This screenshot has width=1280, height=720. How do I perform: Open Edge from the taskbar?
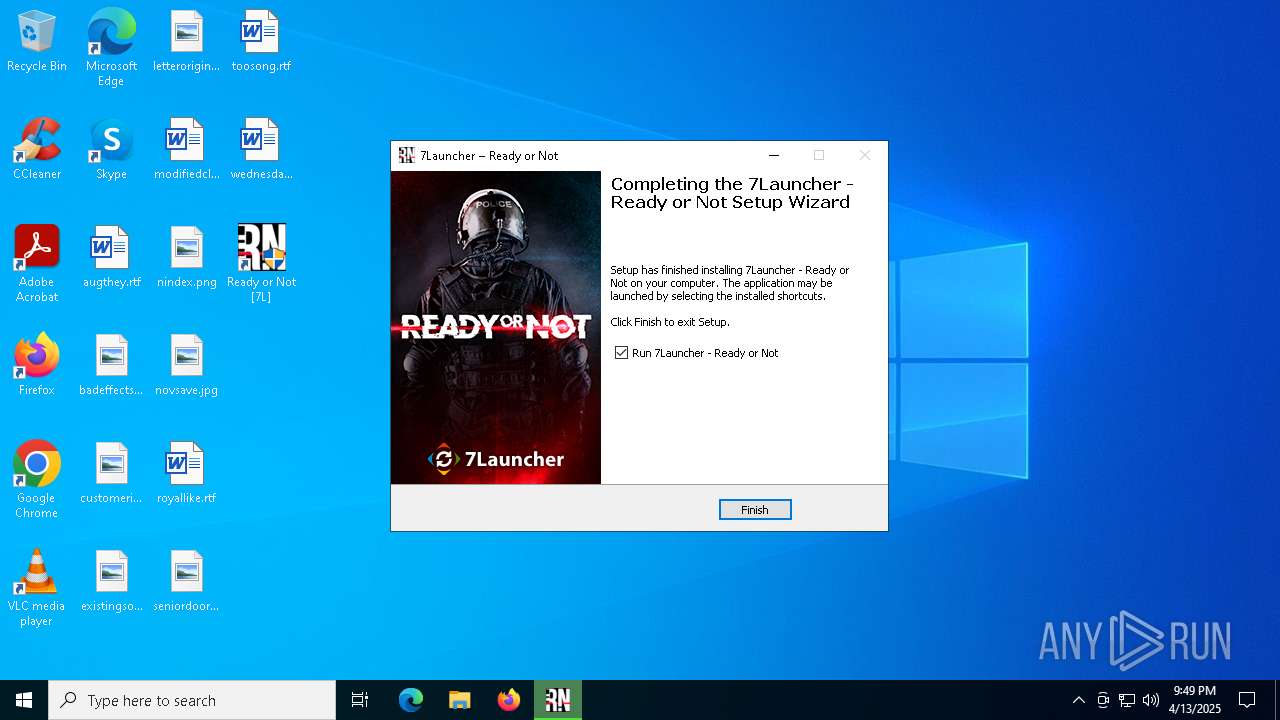coord(411,700)
